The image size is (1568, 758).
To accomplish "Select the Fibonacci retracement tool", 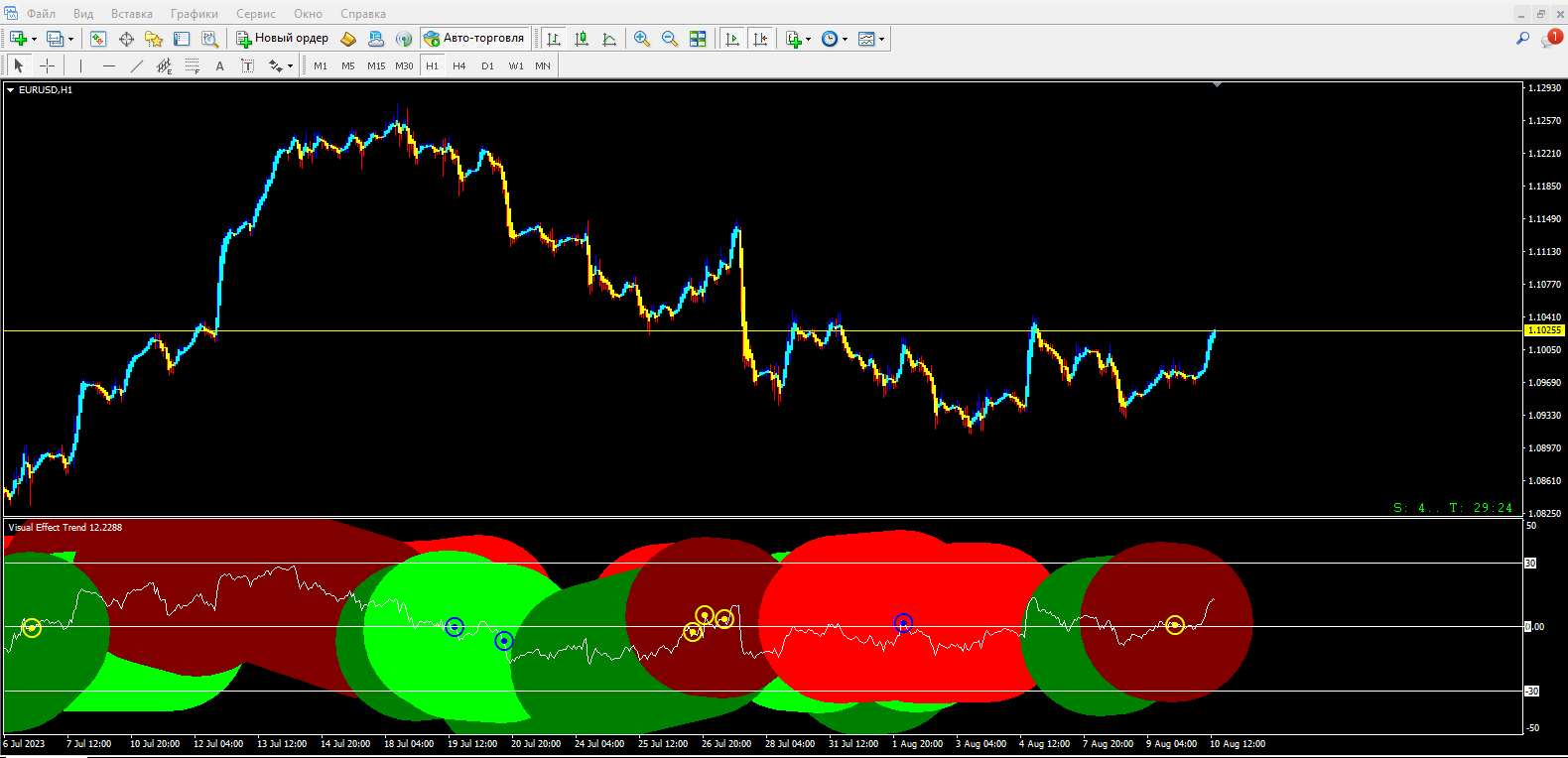I will [x=192, y=65].
